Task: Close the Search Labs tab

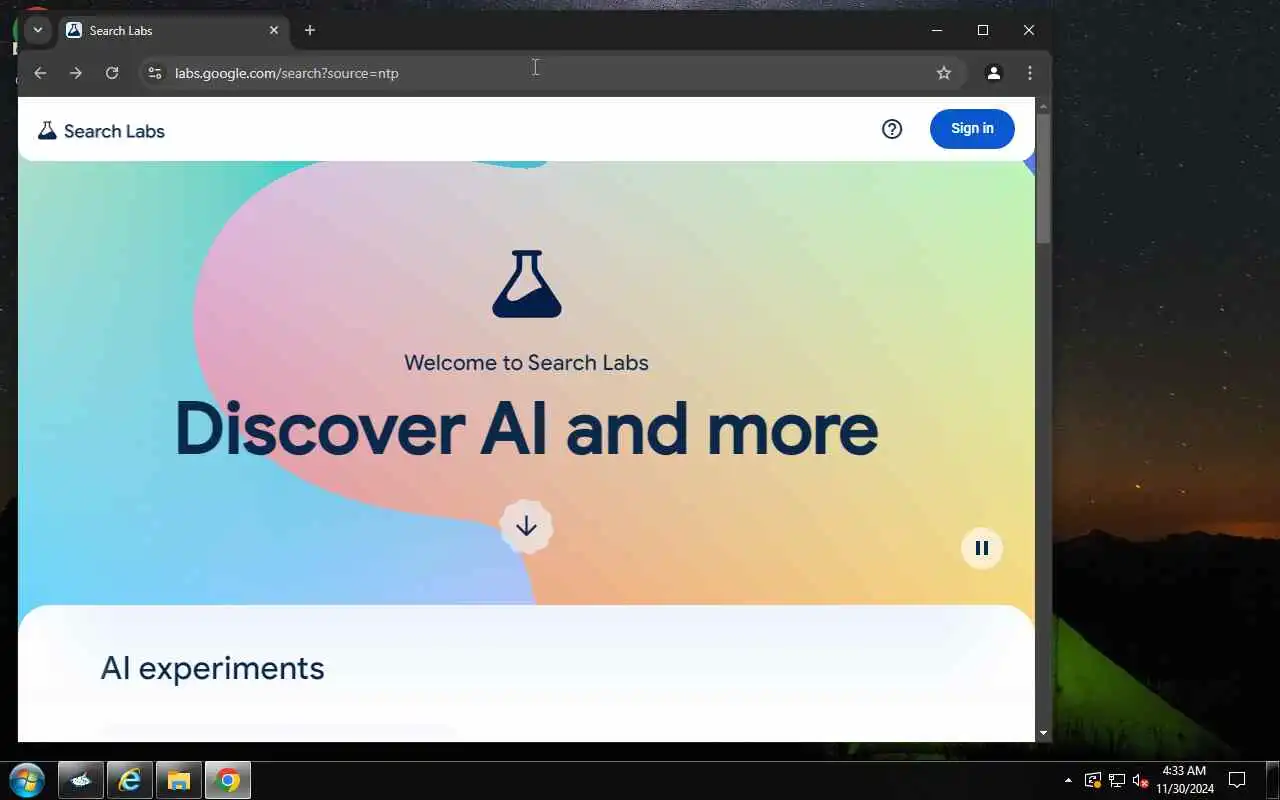Action: point(274,30)
